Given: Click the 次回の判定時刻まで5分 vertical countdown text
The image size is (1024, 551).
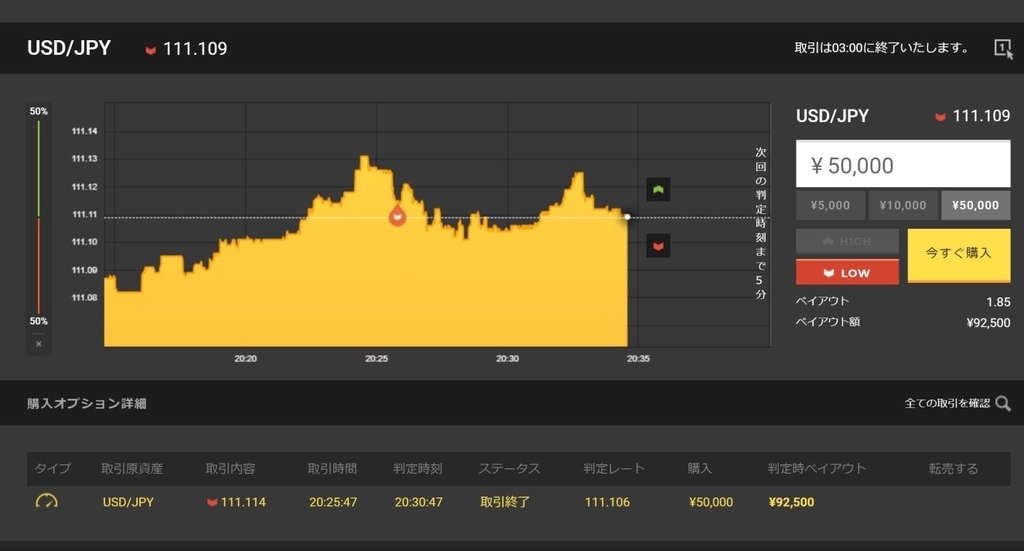Looking at the screenshot, I should point(761,223).
